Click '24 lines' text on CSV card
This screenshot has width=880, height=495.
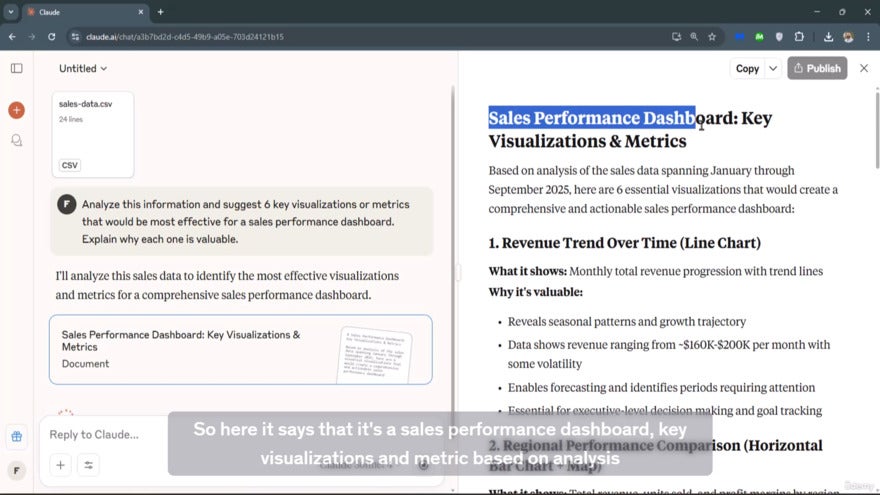click(x=71, y=120)
